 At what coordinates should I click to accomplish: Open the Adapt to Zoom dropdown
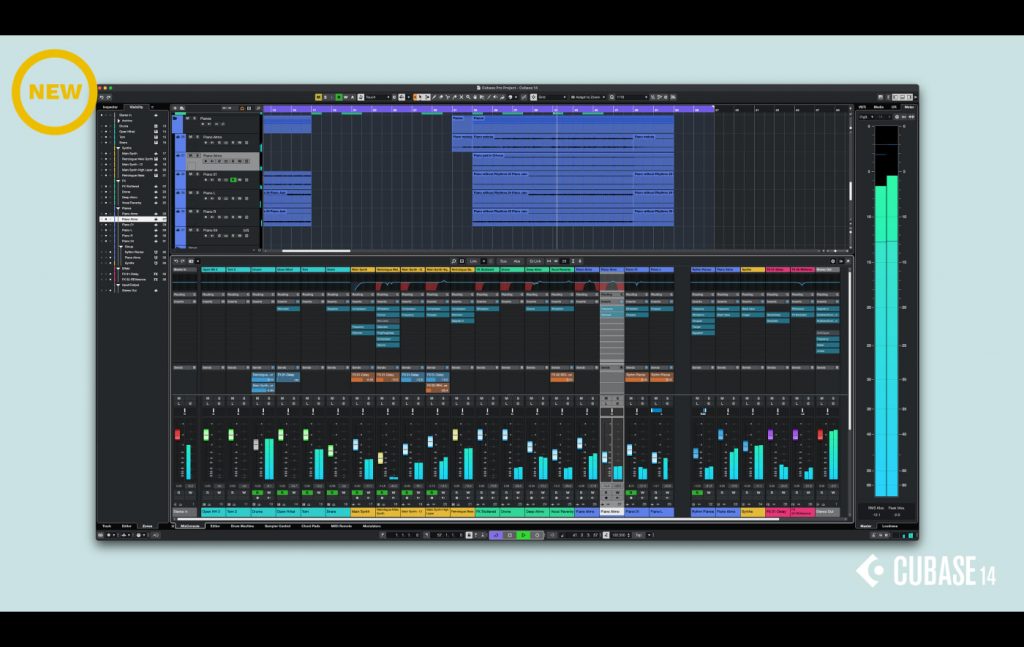coord(589,97)
